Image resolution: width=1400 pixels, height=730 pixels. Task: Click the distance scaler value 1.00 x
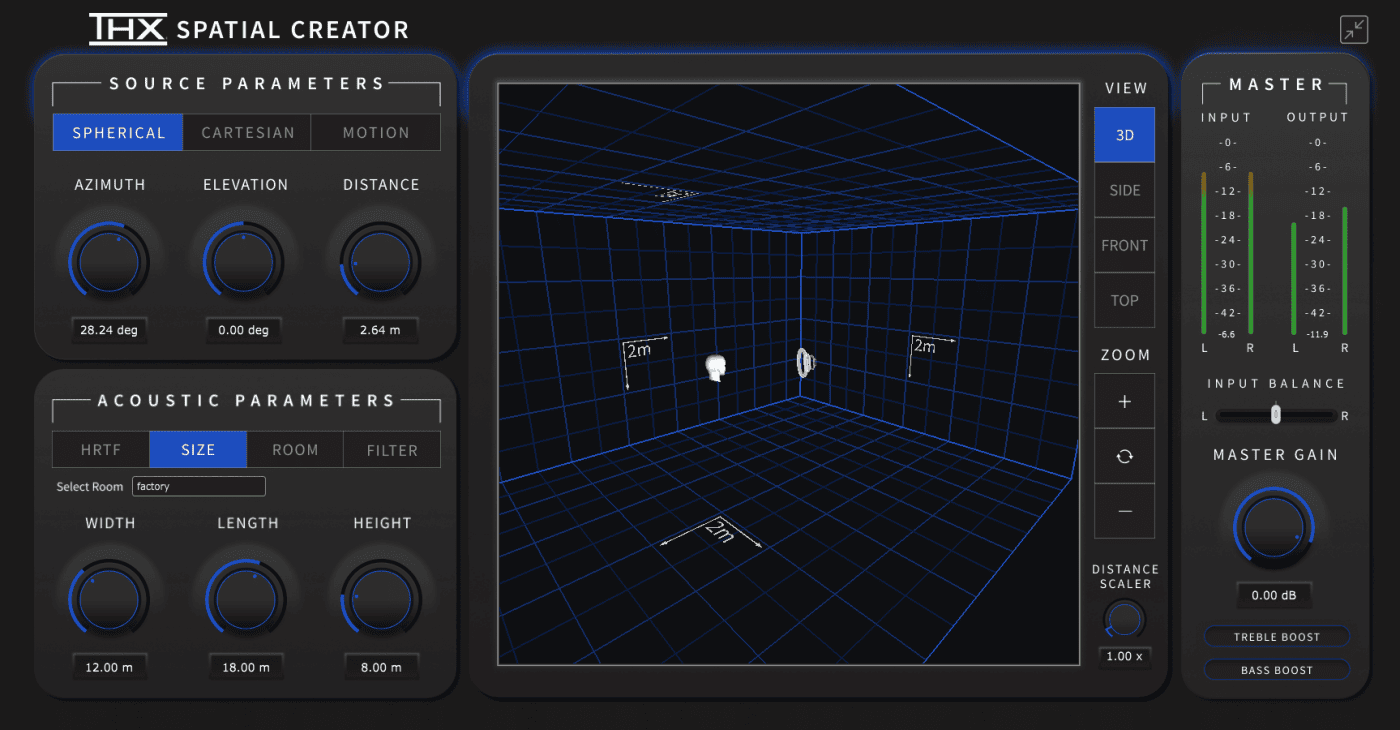point(1125,656)
